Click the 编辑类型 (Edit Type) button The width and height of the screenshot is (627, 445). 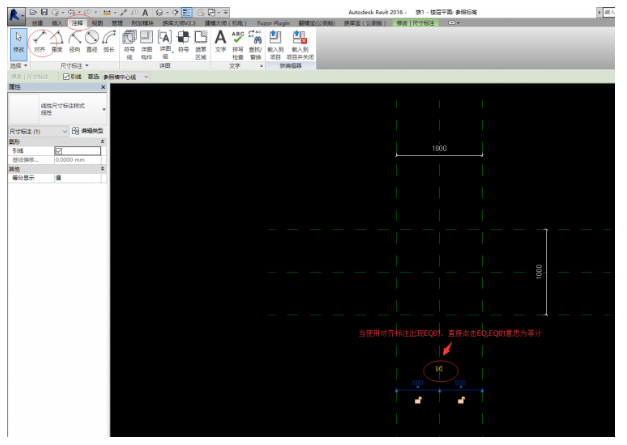pos(88,131)
